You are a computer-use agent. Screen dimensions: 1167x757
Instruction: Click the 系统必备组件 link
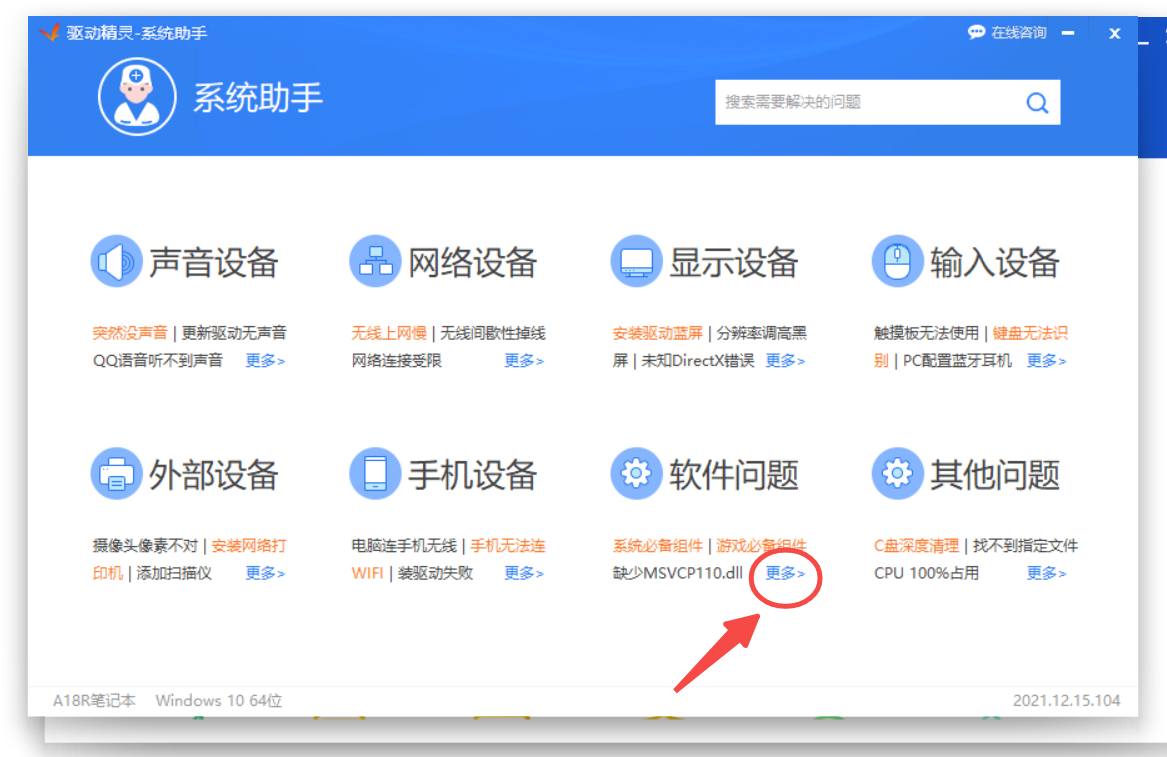coord(658,546)
